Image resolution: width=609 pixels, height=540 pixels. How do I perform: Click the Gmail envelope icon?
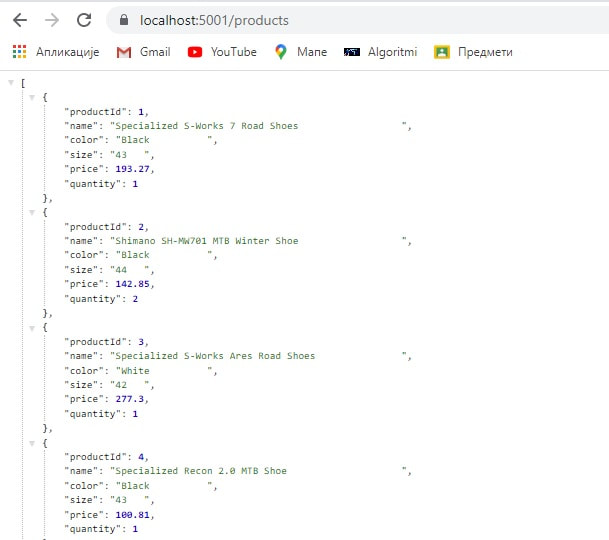point(124,52)
